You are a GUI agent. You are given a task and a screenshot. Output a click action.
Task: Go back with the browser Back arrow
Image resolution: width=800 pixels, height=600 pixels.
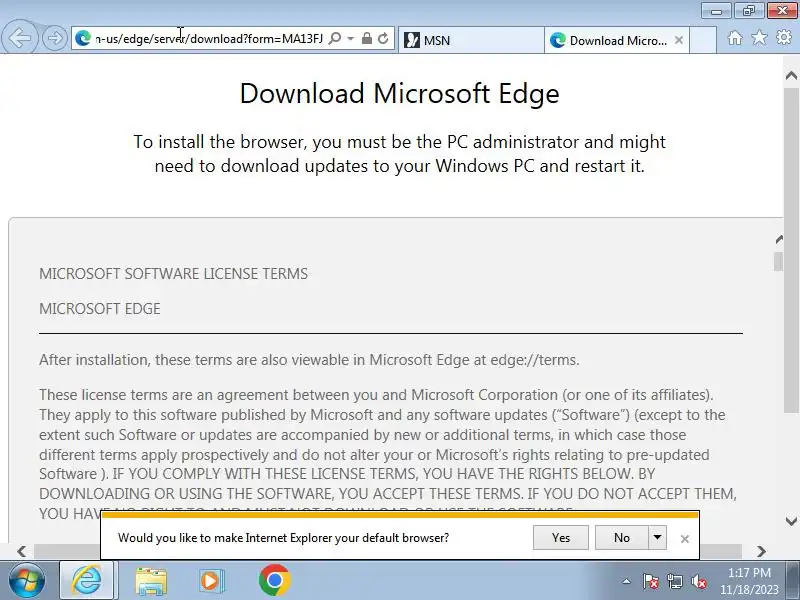(x=19, y=38)
